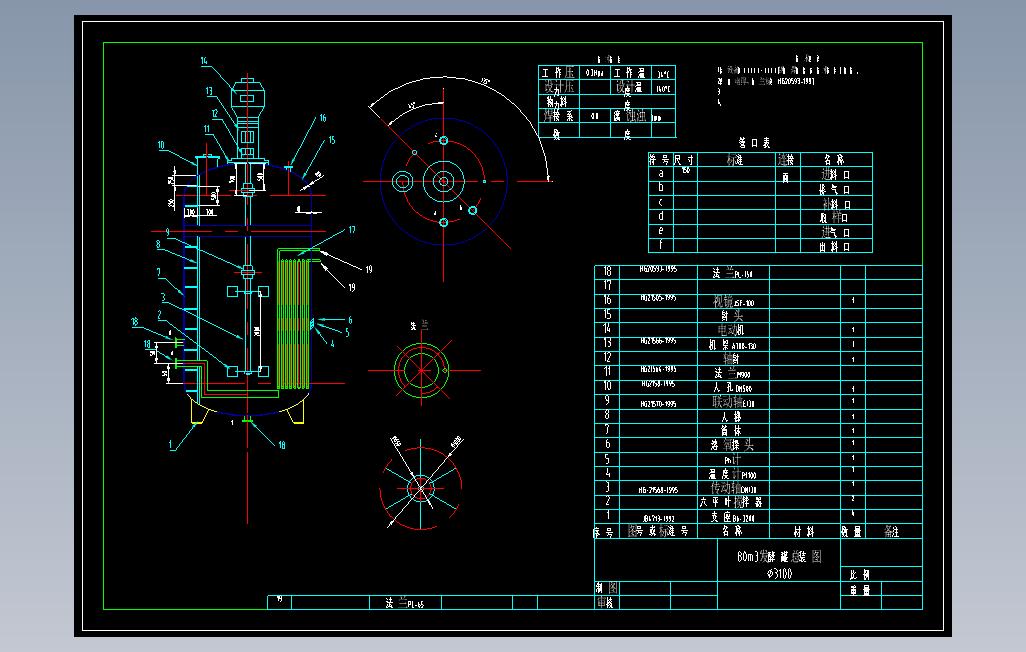Click the '进料口' cell in nozzle table
Viewport: 1026px width, 652px height.
click(836, 175)
